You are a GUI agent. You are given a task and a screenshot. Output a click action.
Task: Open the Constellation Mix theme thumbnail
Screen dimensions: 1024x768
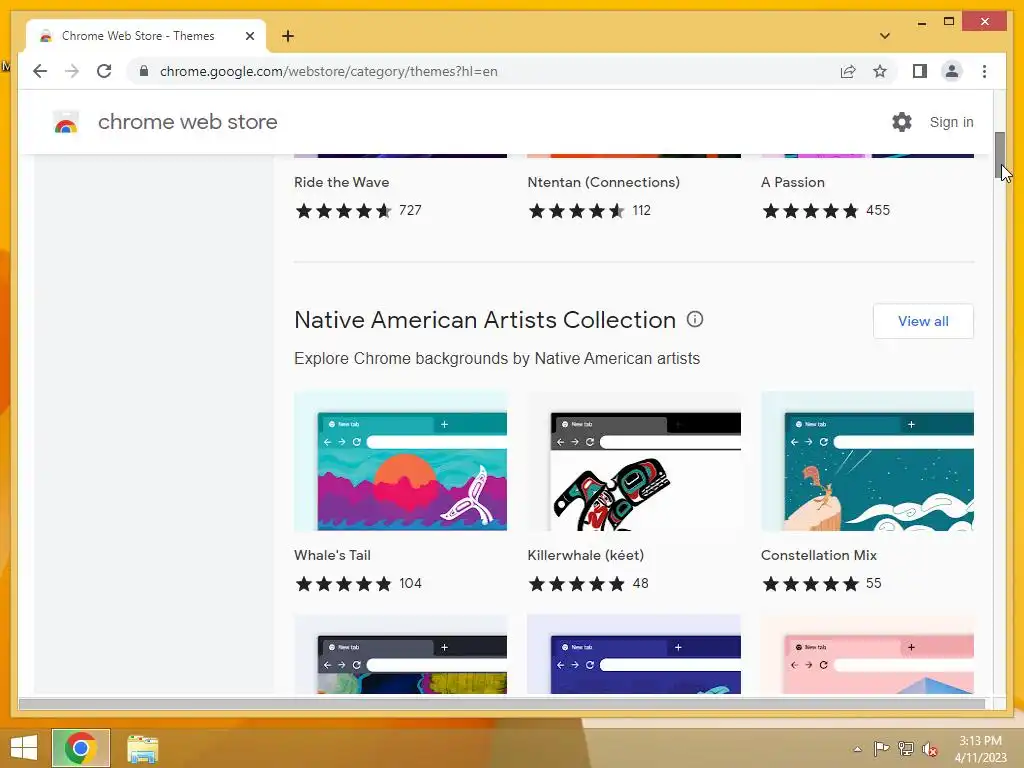[867, 461]
